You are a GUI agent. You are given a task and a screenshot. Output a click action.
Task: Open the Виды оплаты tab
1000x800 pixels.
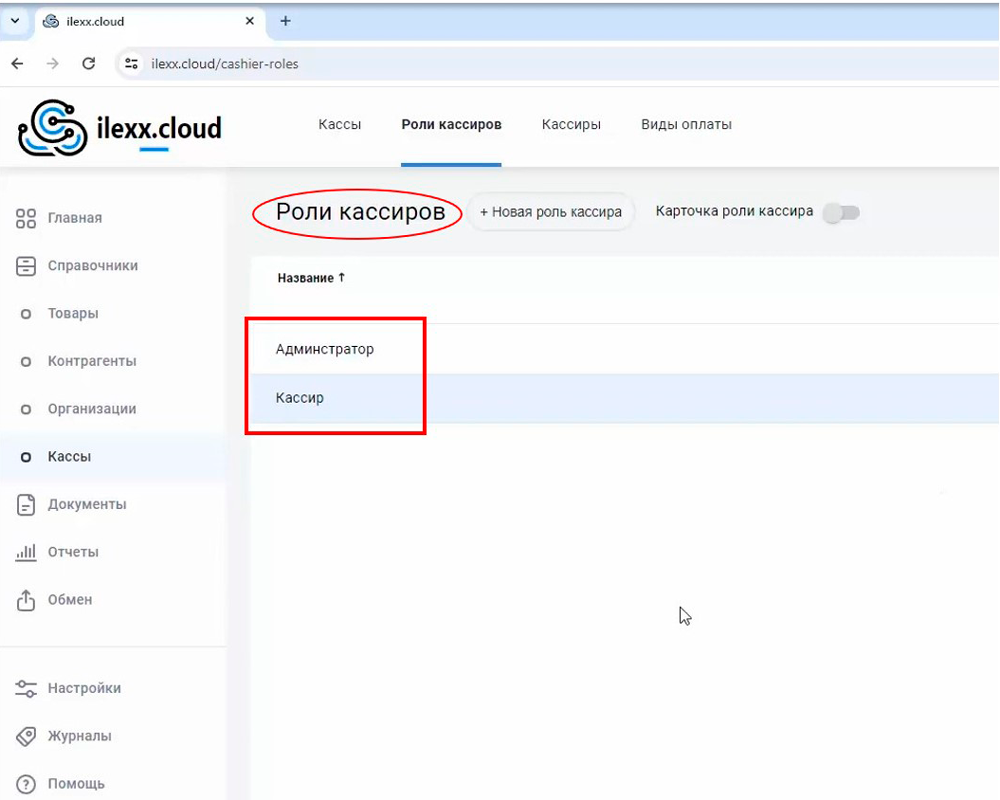pyautogui.click(x=686, y=125)
